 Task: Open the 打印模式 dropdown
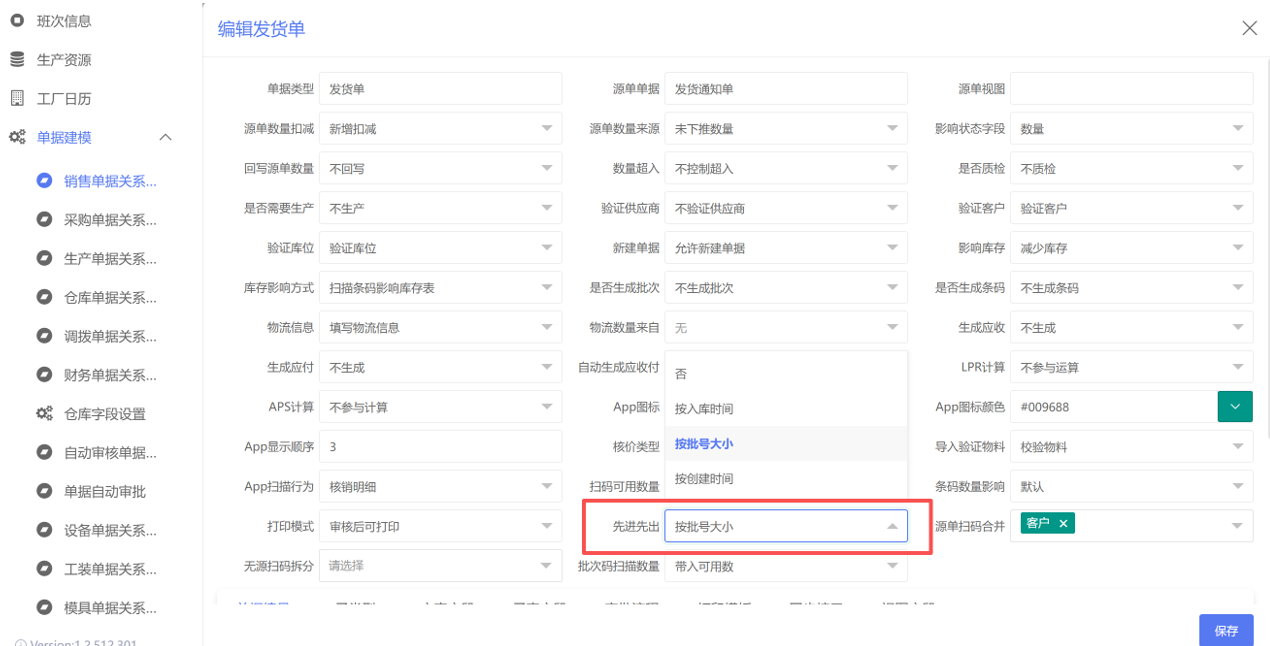tap(546, 526)
